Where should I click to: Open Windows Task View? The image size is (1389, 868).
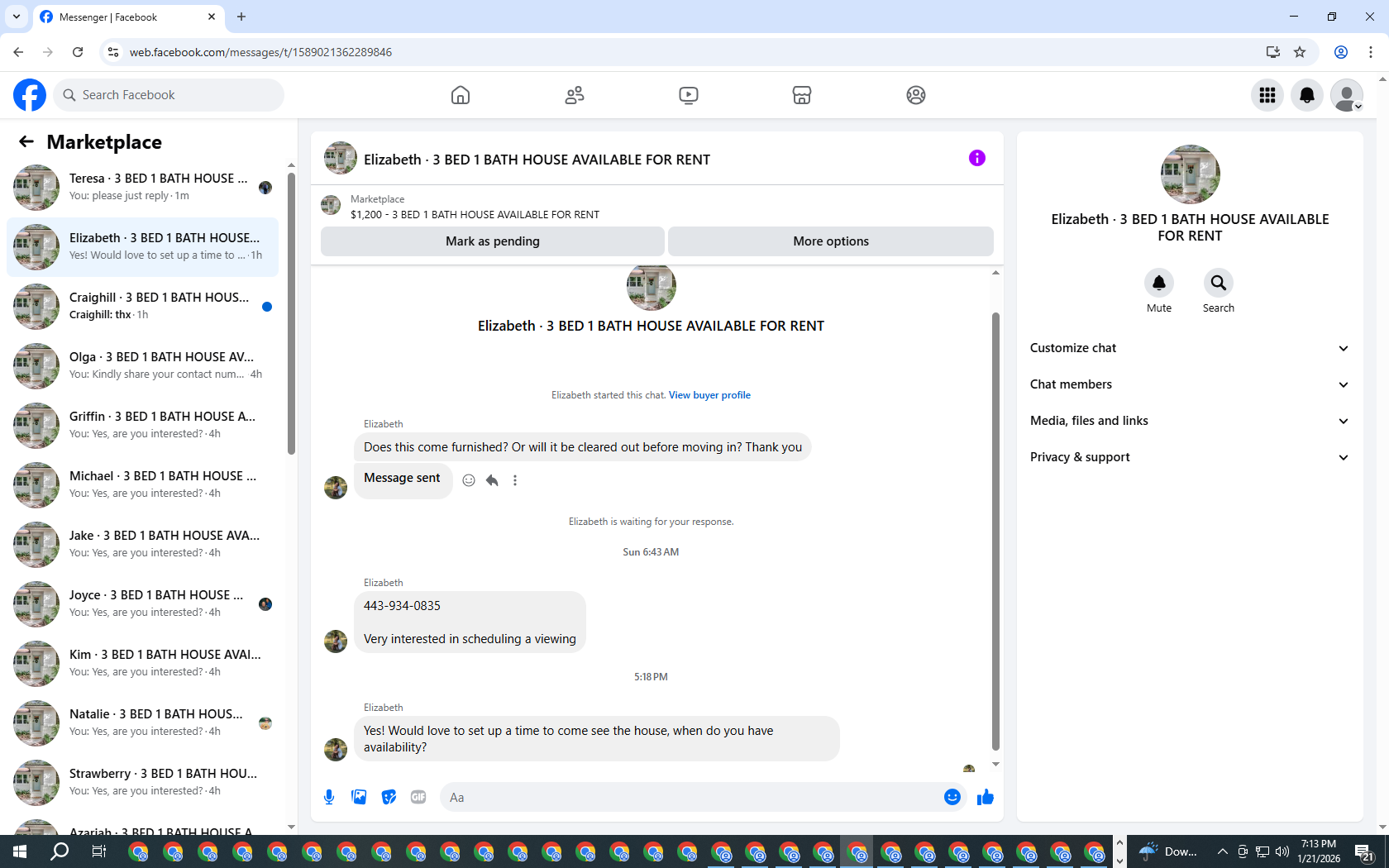[x=98, y=851]
